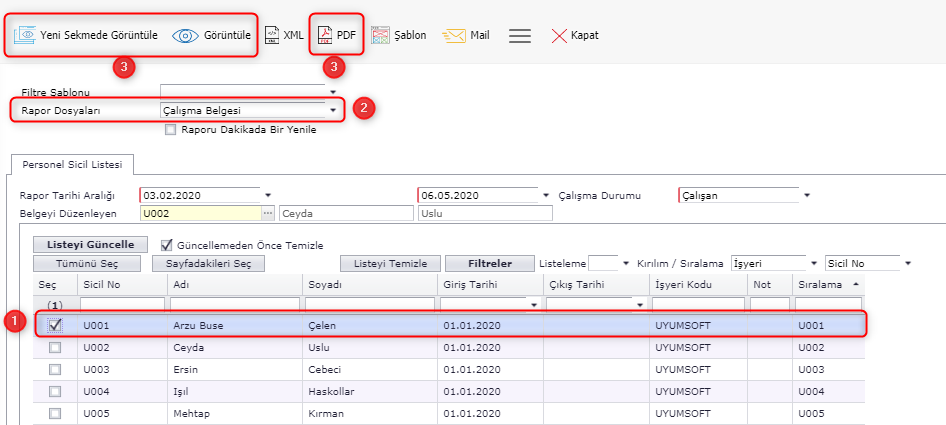Open the hamburger menu in the toolbar
The height and width of the screenshot is (425, 946).
(519, 35)
